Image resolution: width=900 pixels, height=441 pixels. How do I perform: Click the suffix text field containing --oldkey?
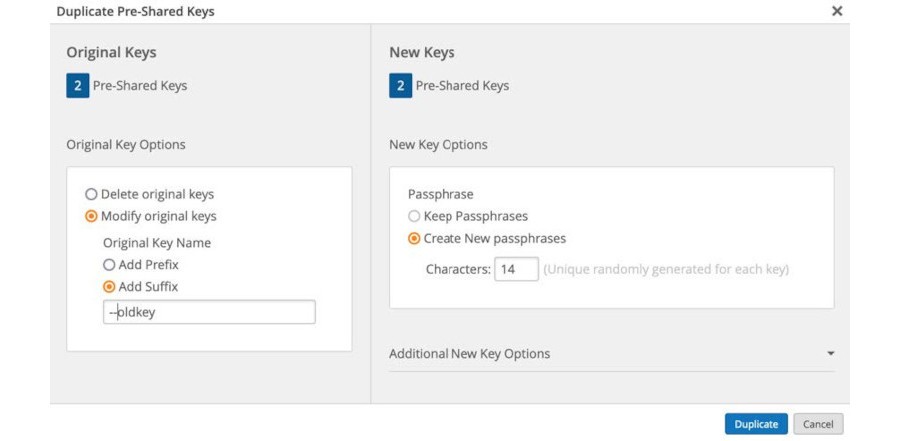[210, 312]
